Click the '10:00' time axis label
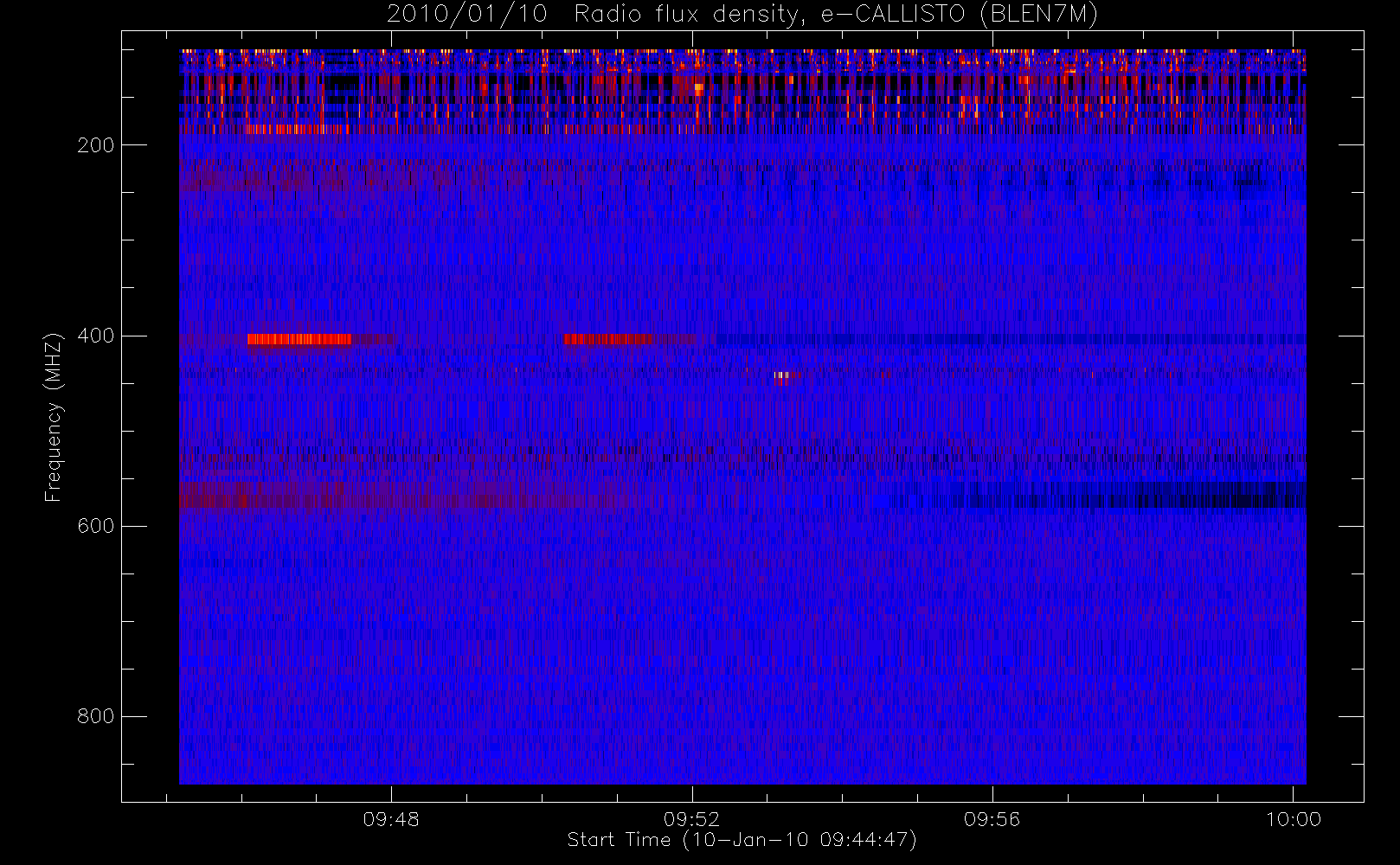The width and height of the screenshot is (1400, 865). click(x=1294, y=819)
